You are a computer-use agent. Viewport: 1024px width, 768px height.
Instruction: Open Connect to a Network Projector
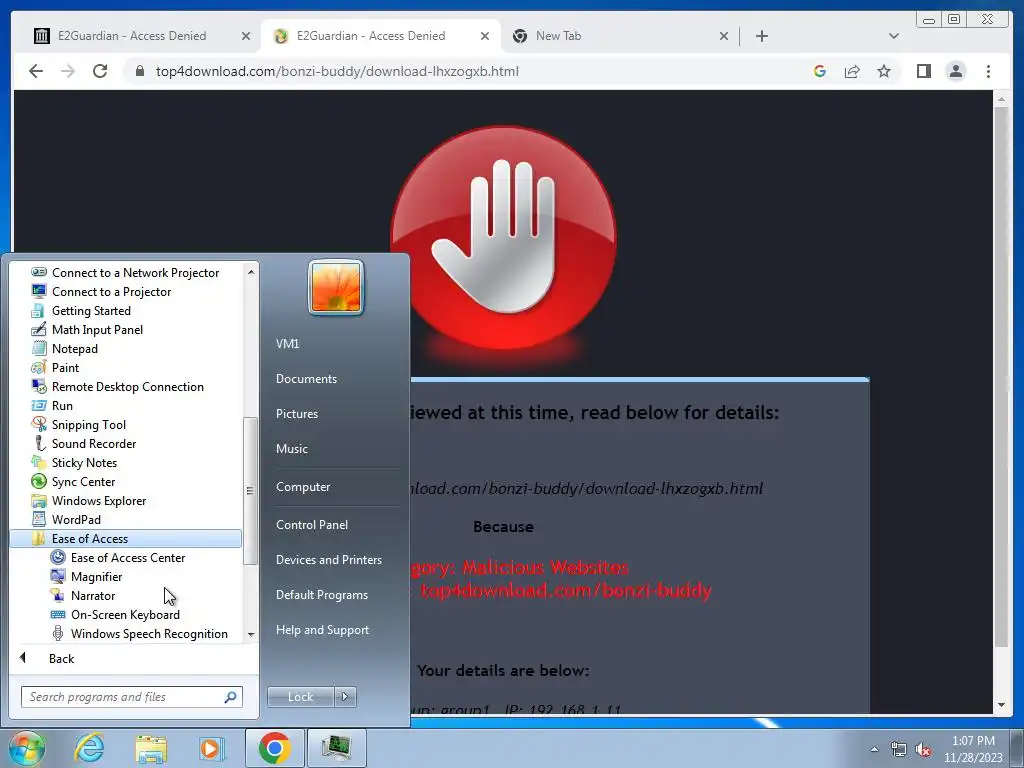tap(125, 272)
